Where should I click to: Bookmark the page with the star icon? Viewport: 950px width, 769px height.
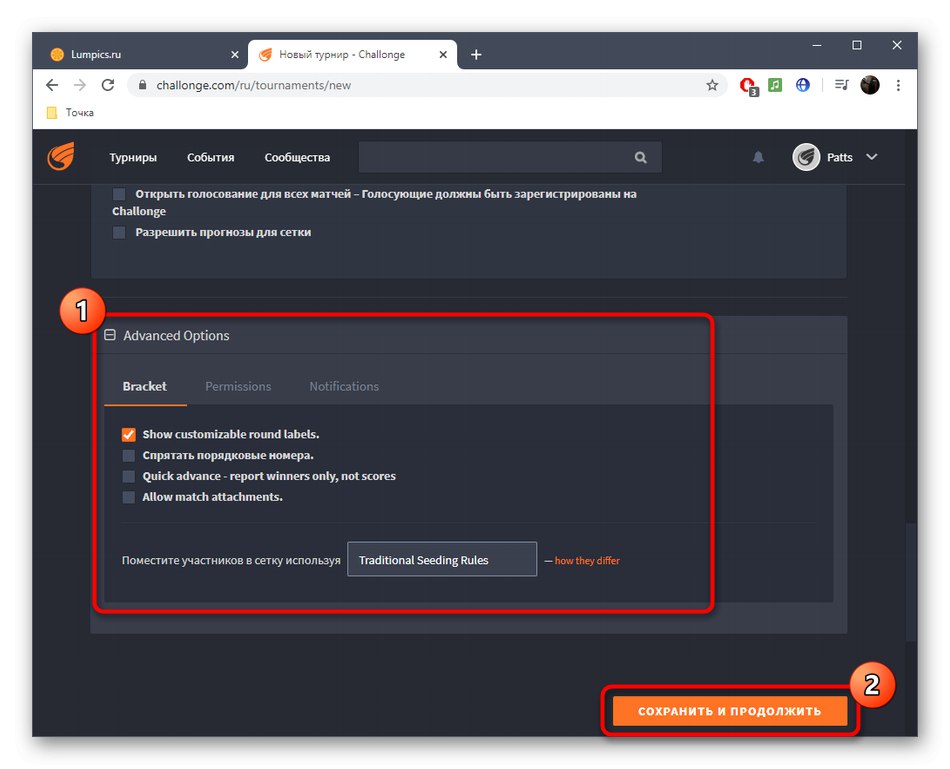coord(713,85)
